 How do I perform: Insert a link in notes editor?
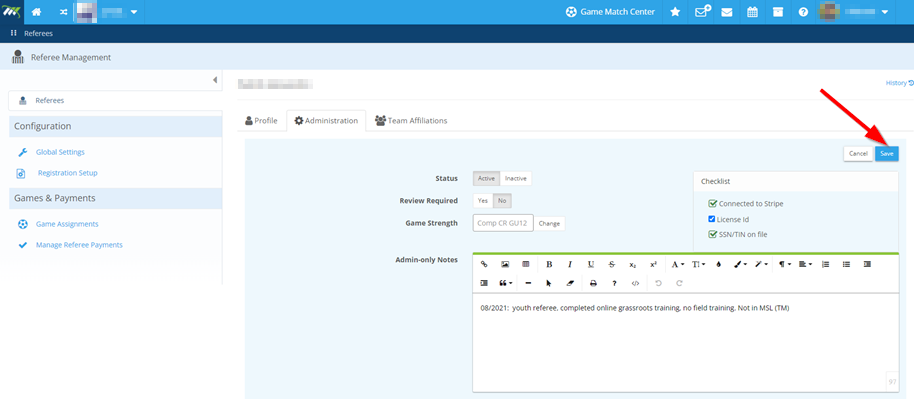pyautogui.click(x=484, y=264)
